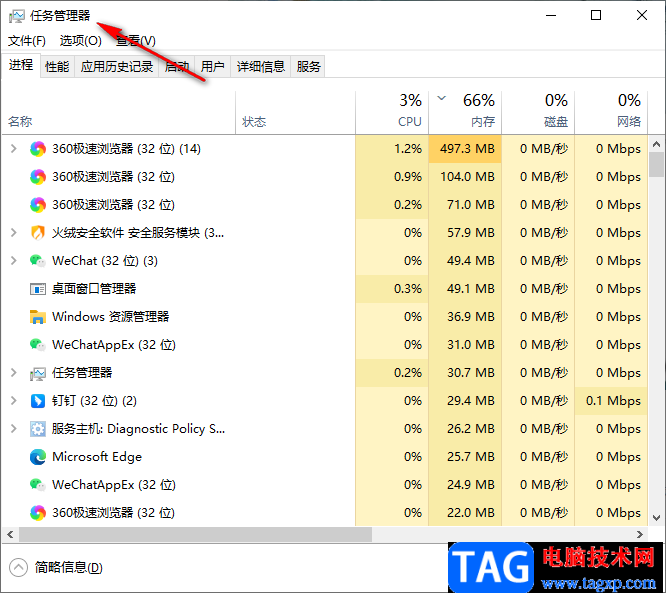Image resolution: width=666 pixels, height=593 pixels.
Task: Open the 文件(F) menu
Action: pyautogui.click(x=27, y=41)
